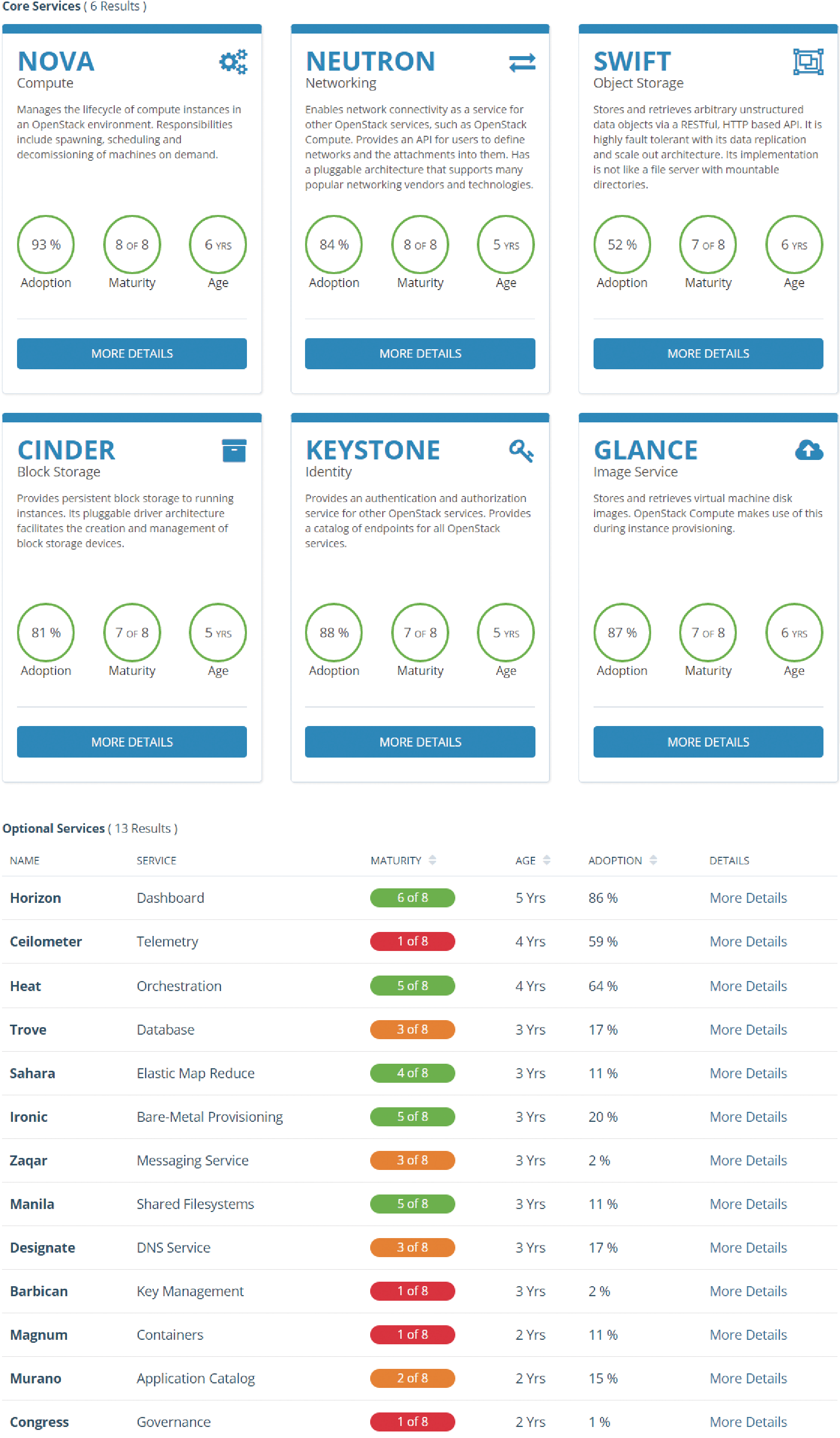The width and height of the screenshot is (840, 1438).
Task: Open More Details link for Ironic
Action: coord(748,1116)
